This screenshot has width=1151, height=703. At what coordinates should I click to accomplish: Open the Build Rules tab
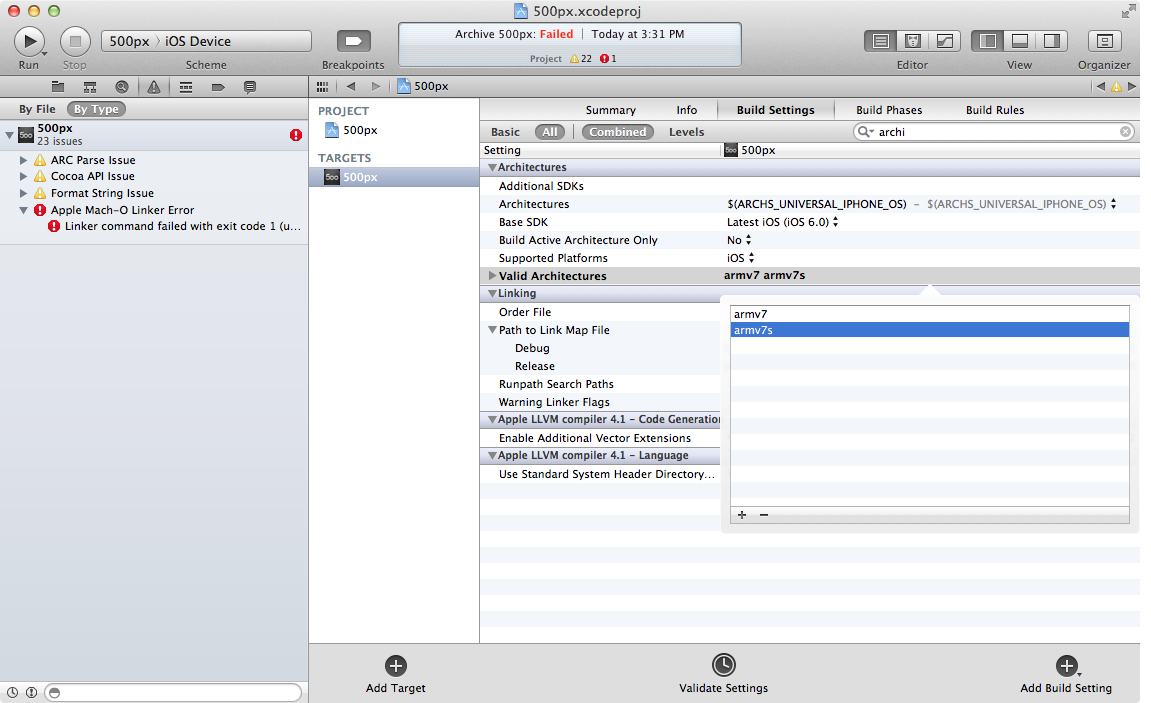[994, 110]
